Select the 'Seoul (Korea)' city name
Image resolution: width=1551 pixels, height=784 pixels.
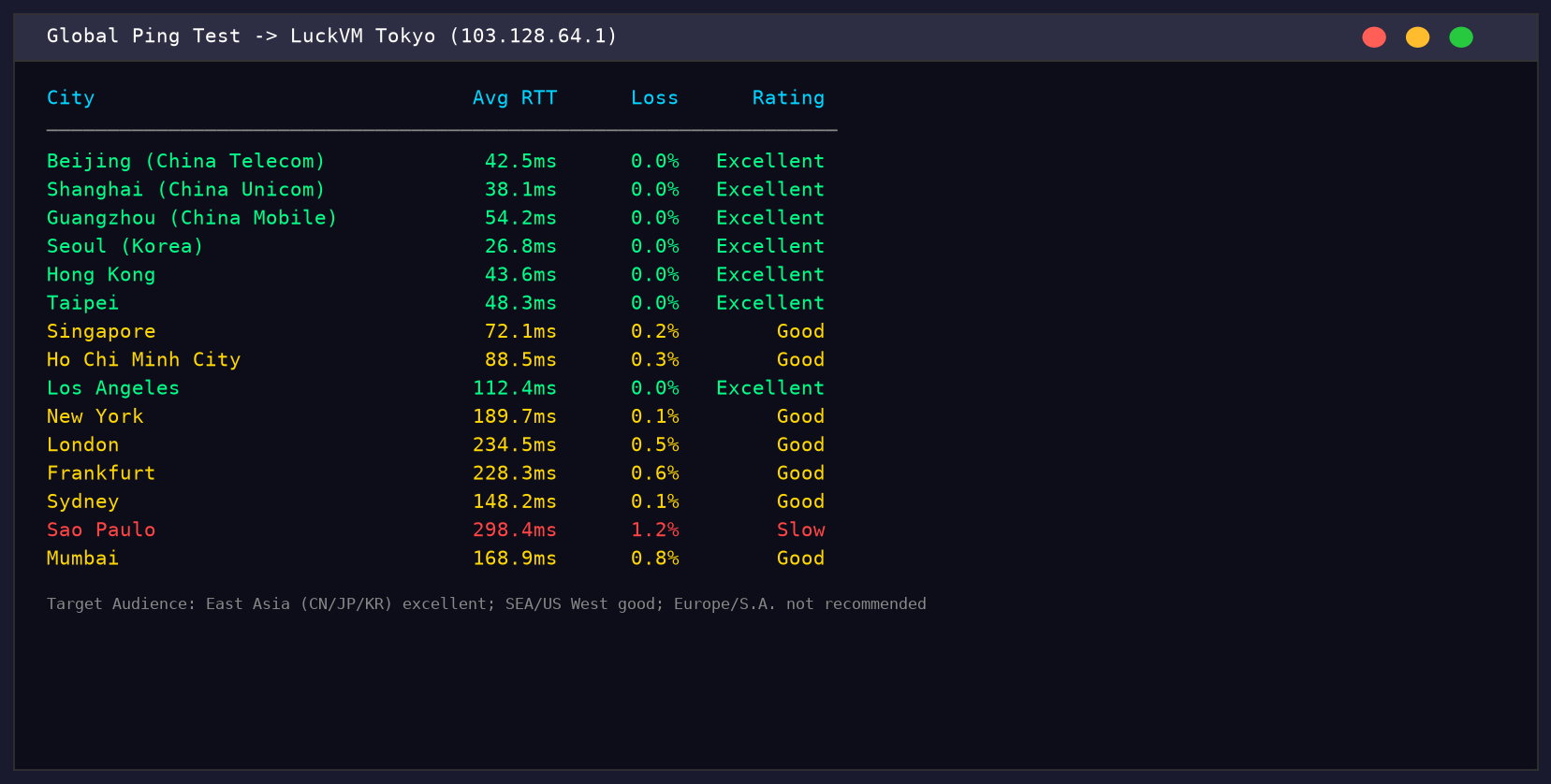(125, 246)
